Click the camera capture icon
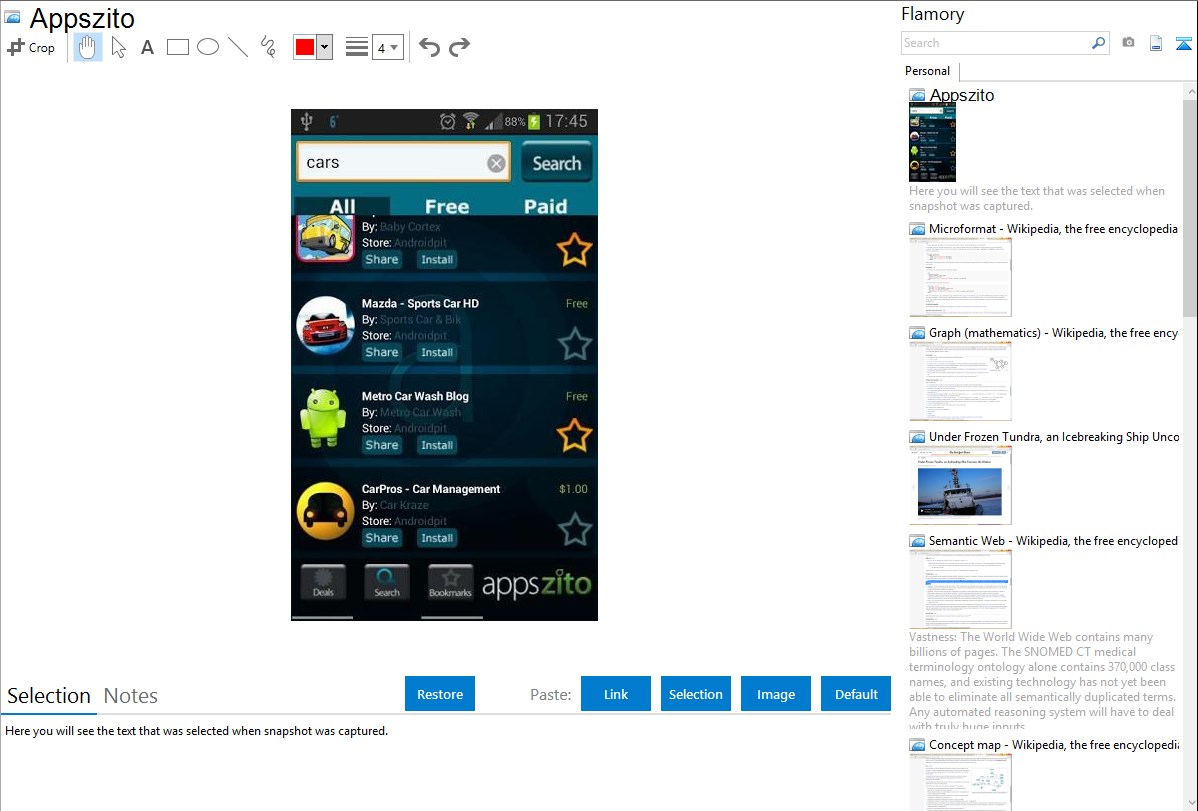1198x811 pixels. [x=1128, y=43]
